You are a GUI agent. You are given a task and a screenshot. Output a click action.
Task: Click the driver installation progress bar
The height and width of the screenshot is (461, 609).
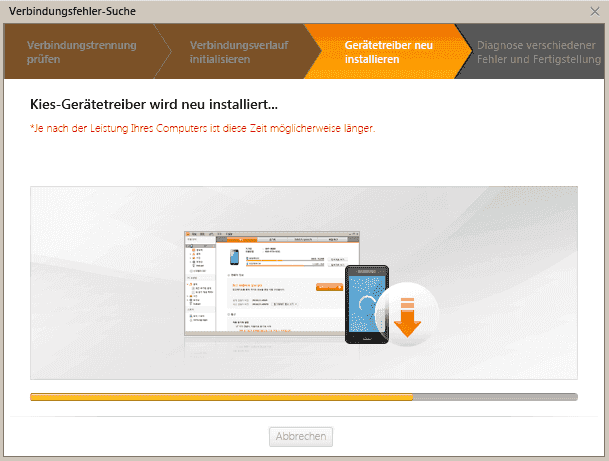click(x=304, y=397)
